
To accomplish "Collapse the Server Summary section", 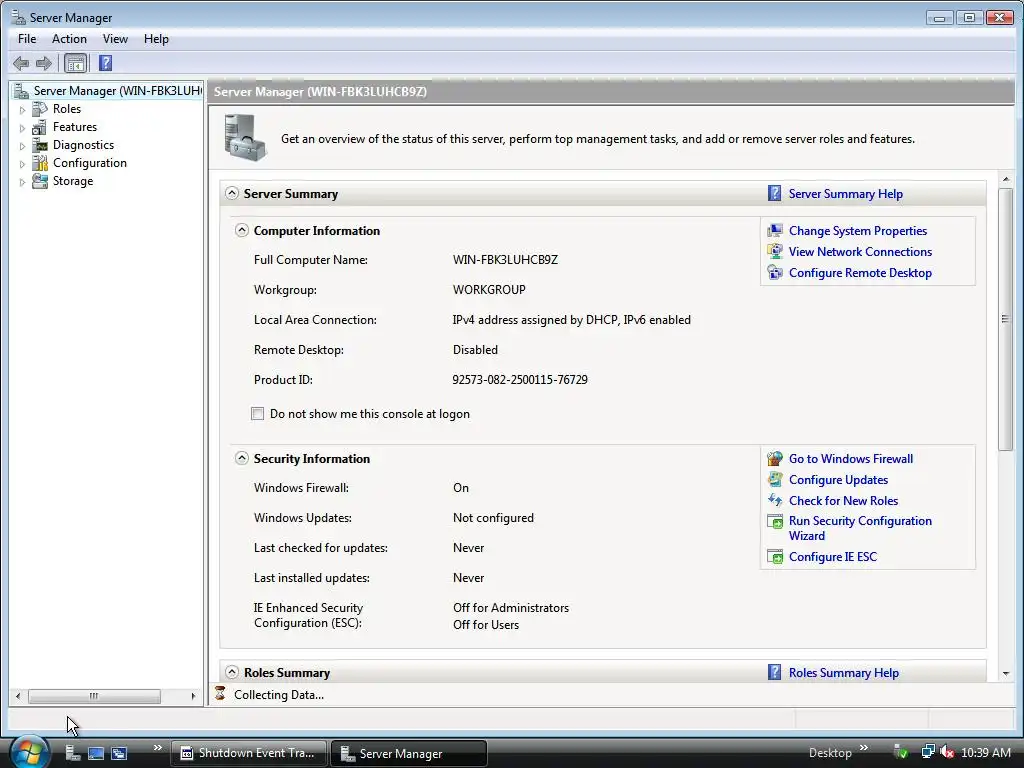I will 232,193.
